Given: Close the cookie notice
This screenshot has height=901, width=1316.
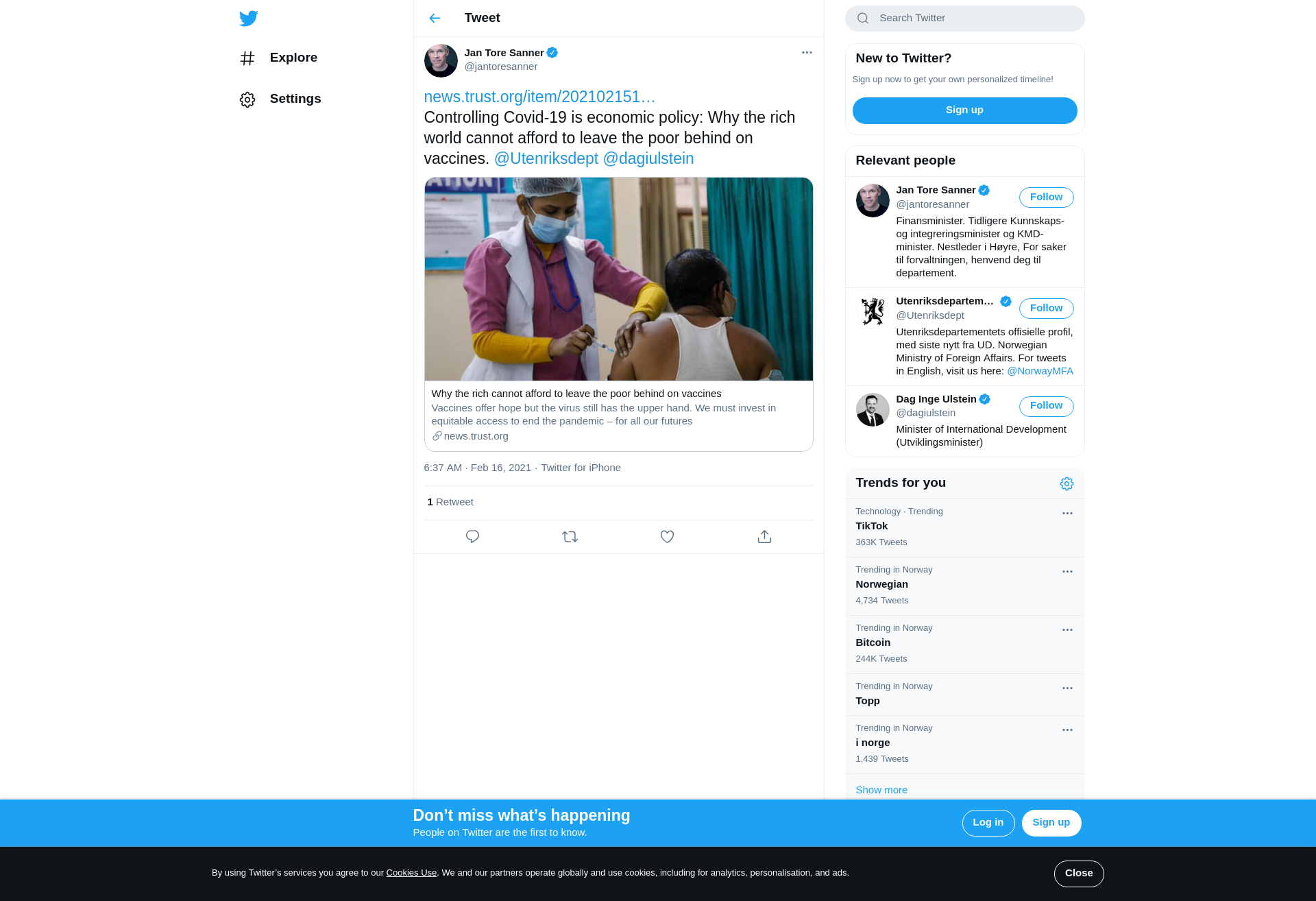Looking at the screenshot, I should point(1079,874).
